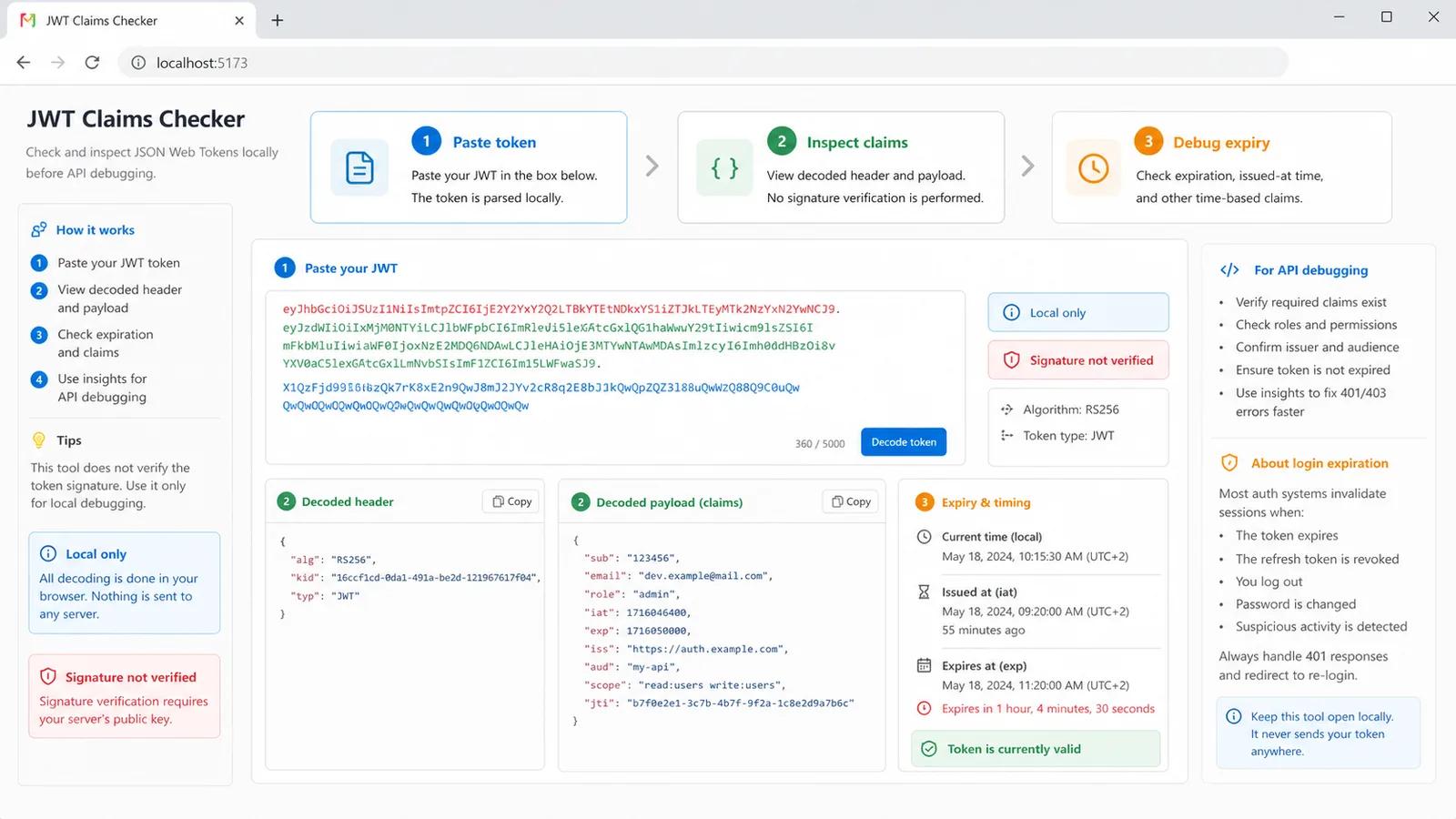Click the calendar icon beside Expires at (exp)
Screen dimensions: 1456x819
(924, 665)
